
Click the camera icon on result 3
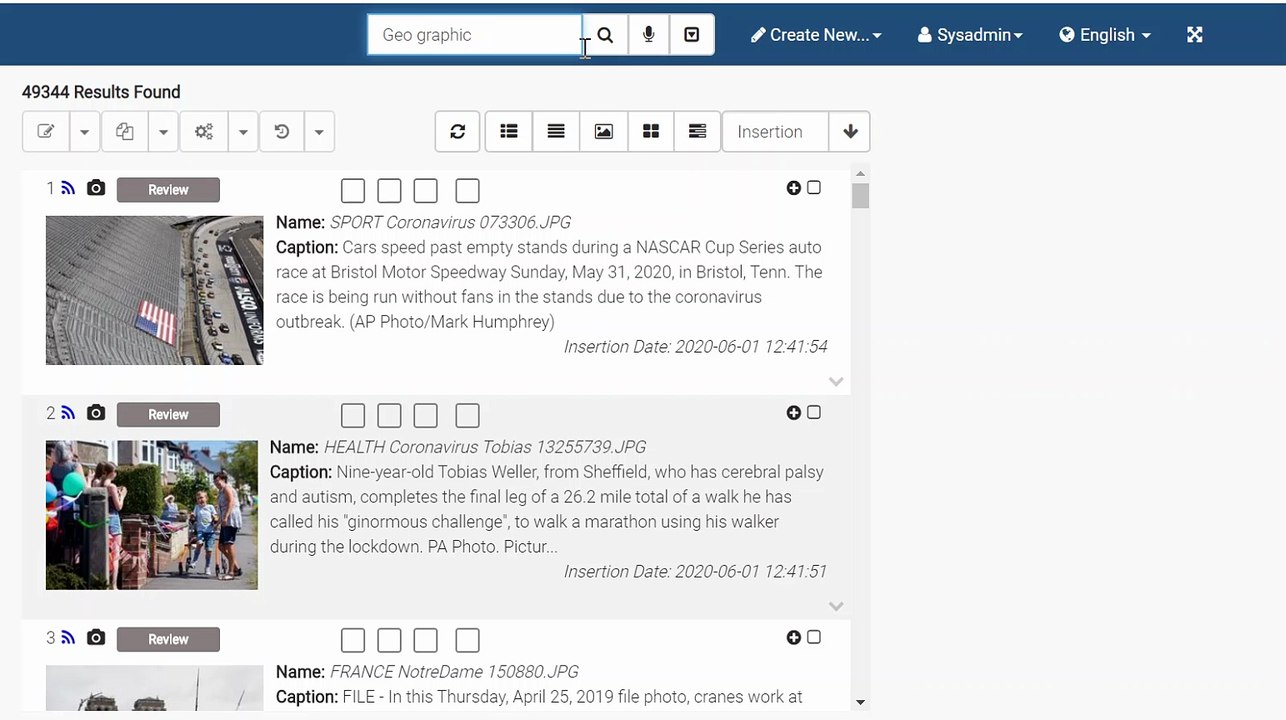coord(96,638)
